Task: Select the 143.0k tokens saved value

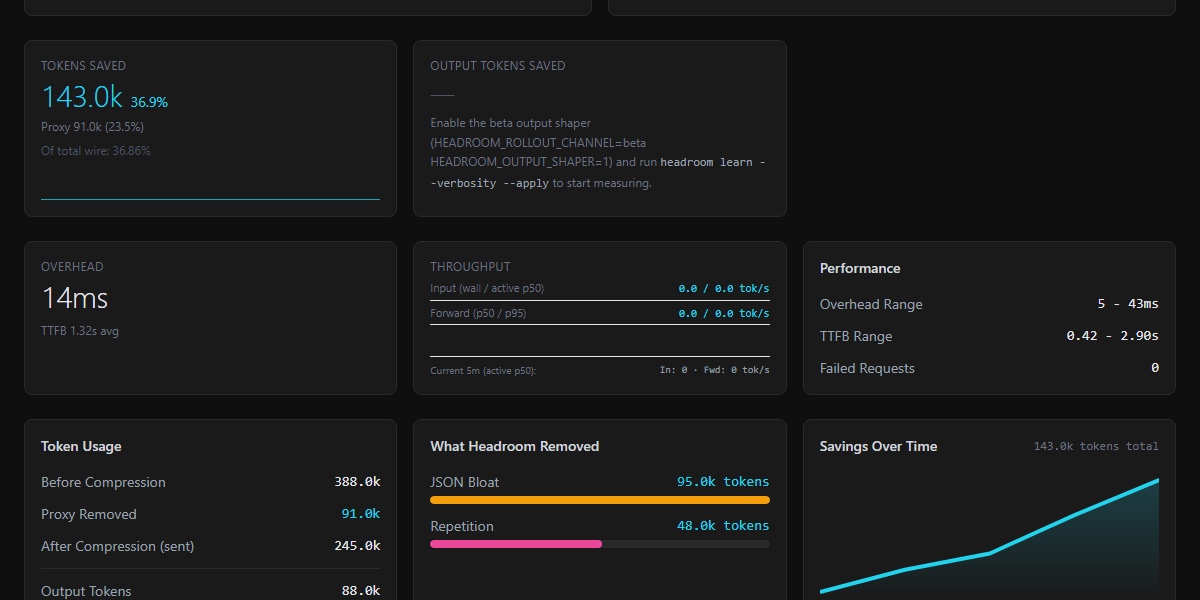Action: [82, 97]
